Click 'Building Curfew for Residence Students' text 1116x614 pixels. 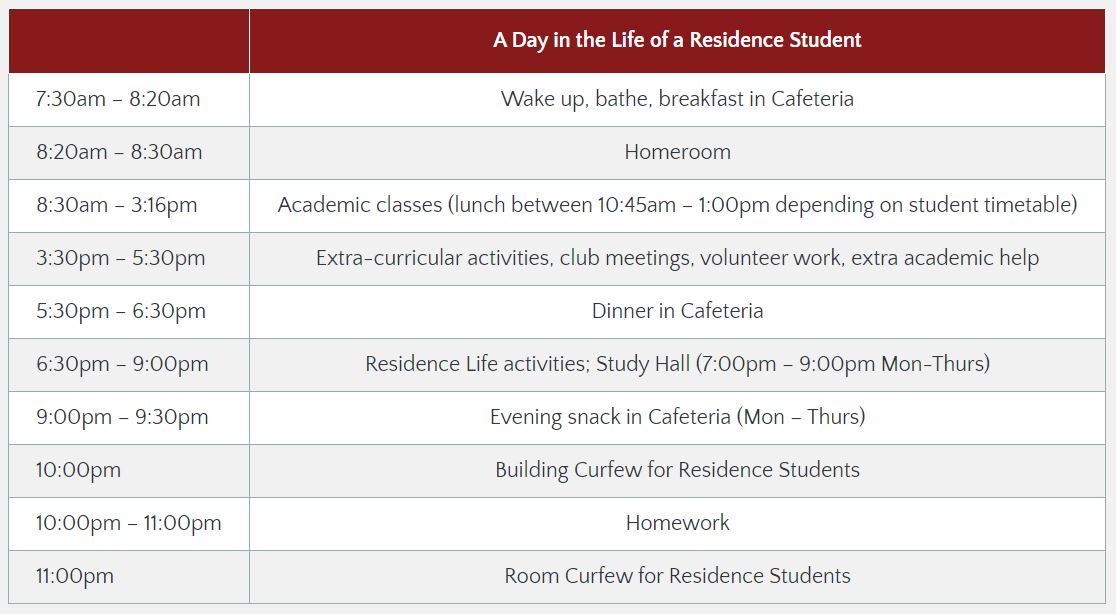(x=677, y=470)
